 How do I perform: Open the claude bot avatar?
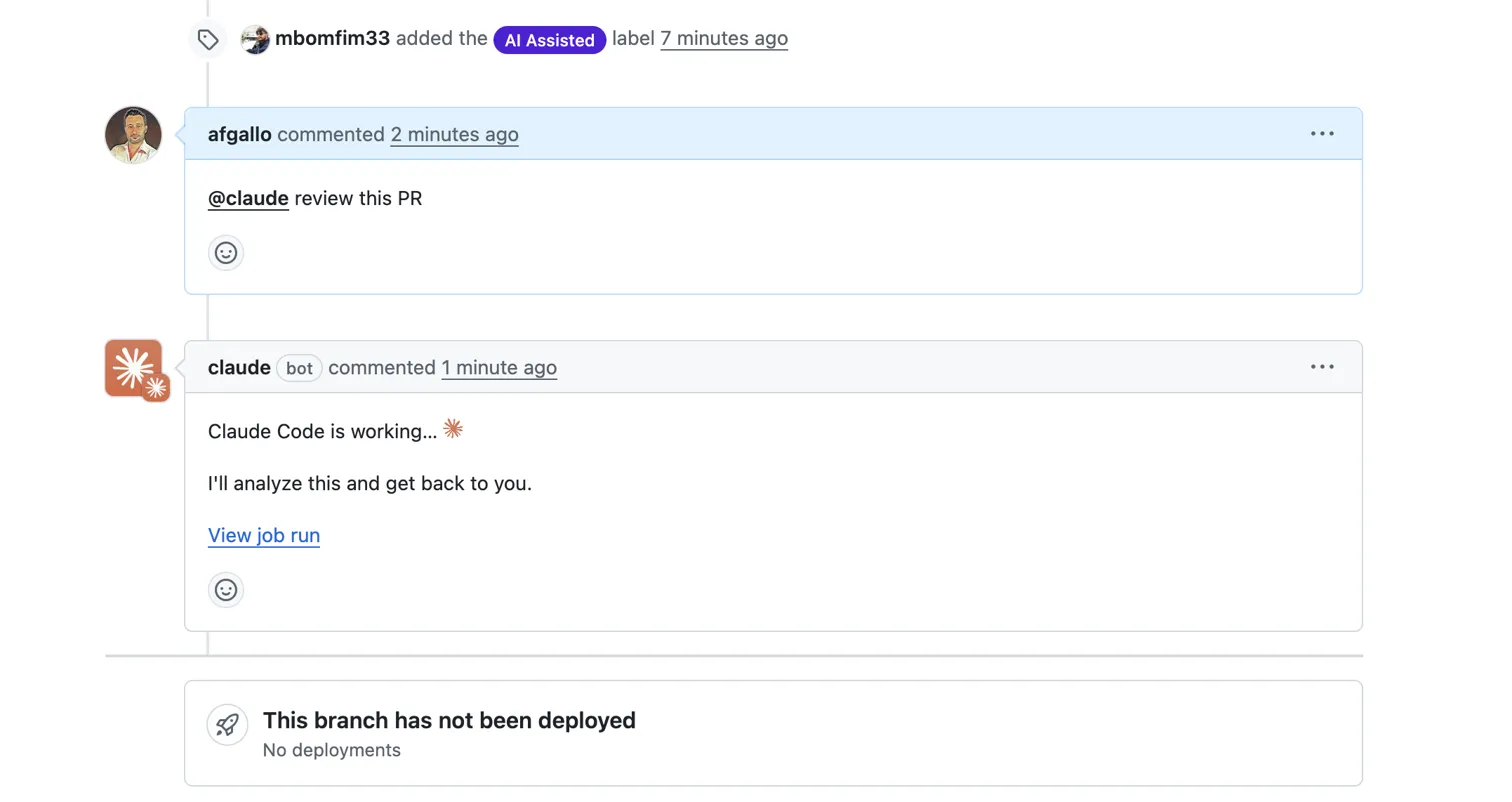pos(134,368)
